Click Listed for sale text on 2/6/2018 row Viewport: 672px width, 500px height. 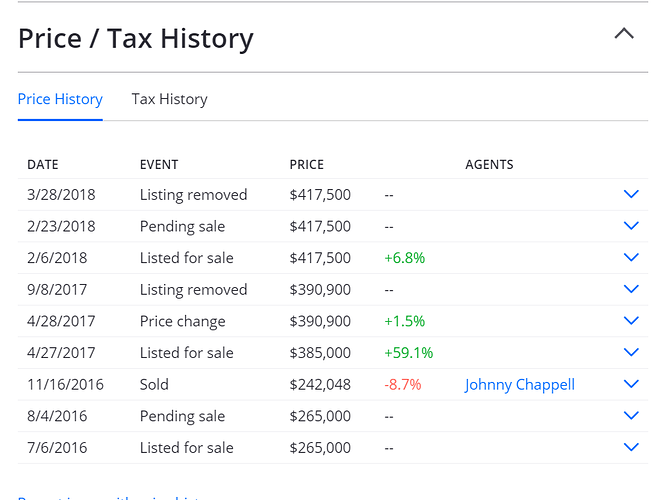(186, 258)
